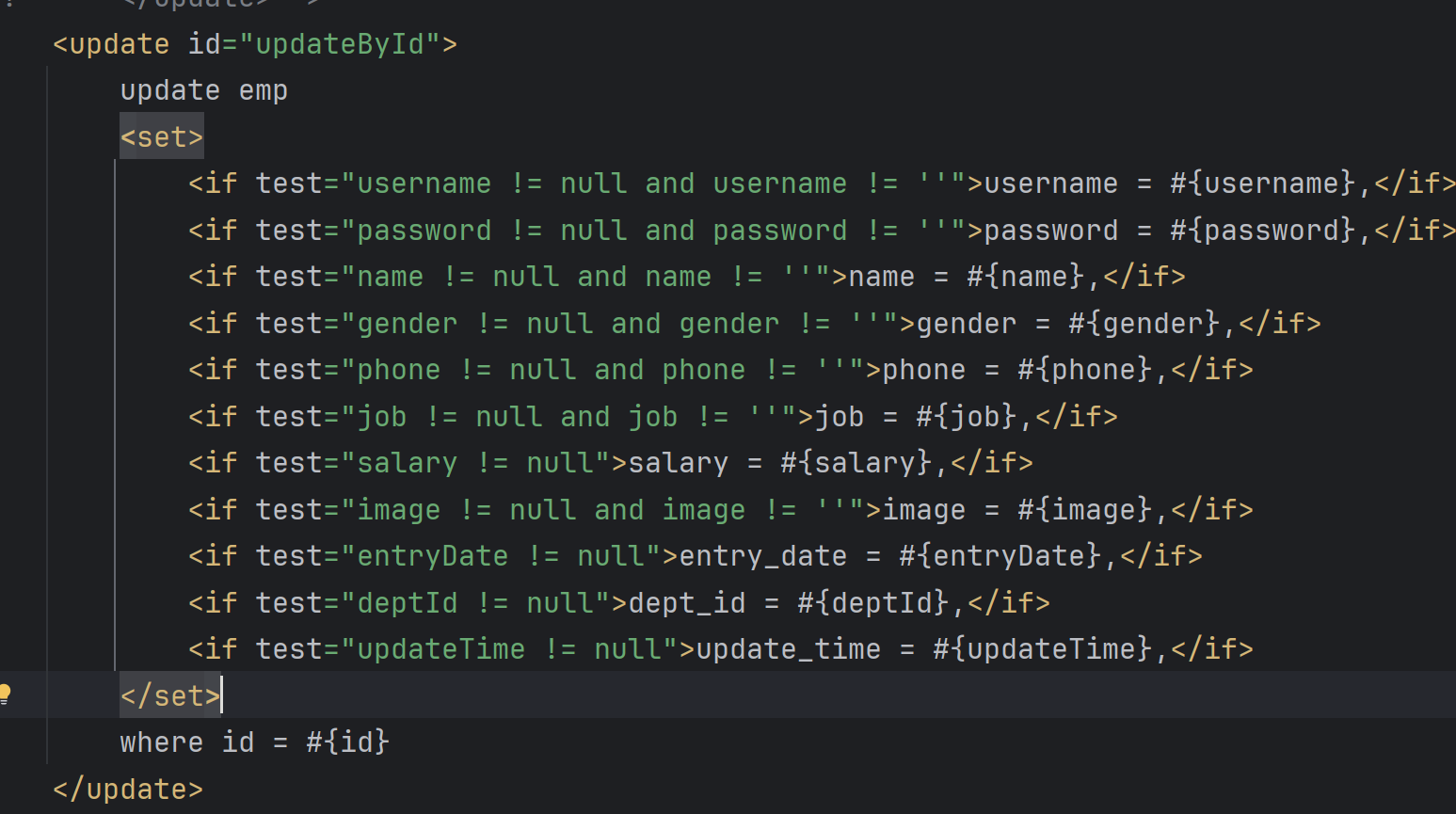This screenshot has height=814, width=1456.
Task: Click the #{id} in the where clause
Action: (347, 742)
